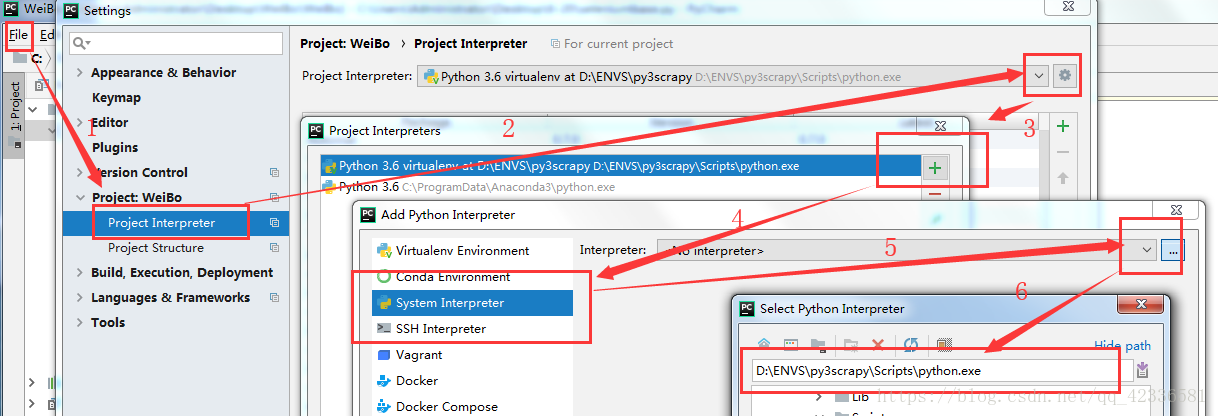Open the File menu in PyCharm
This screenshot has width=1218, height=416.
18,35
